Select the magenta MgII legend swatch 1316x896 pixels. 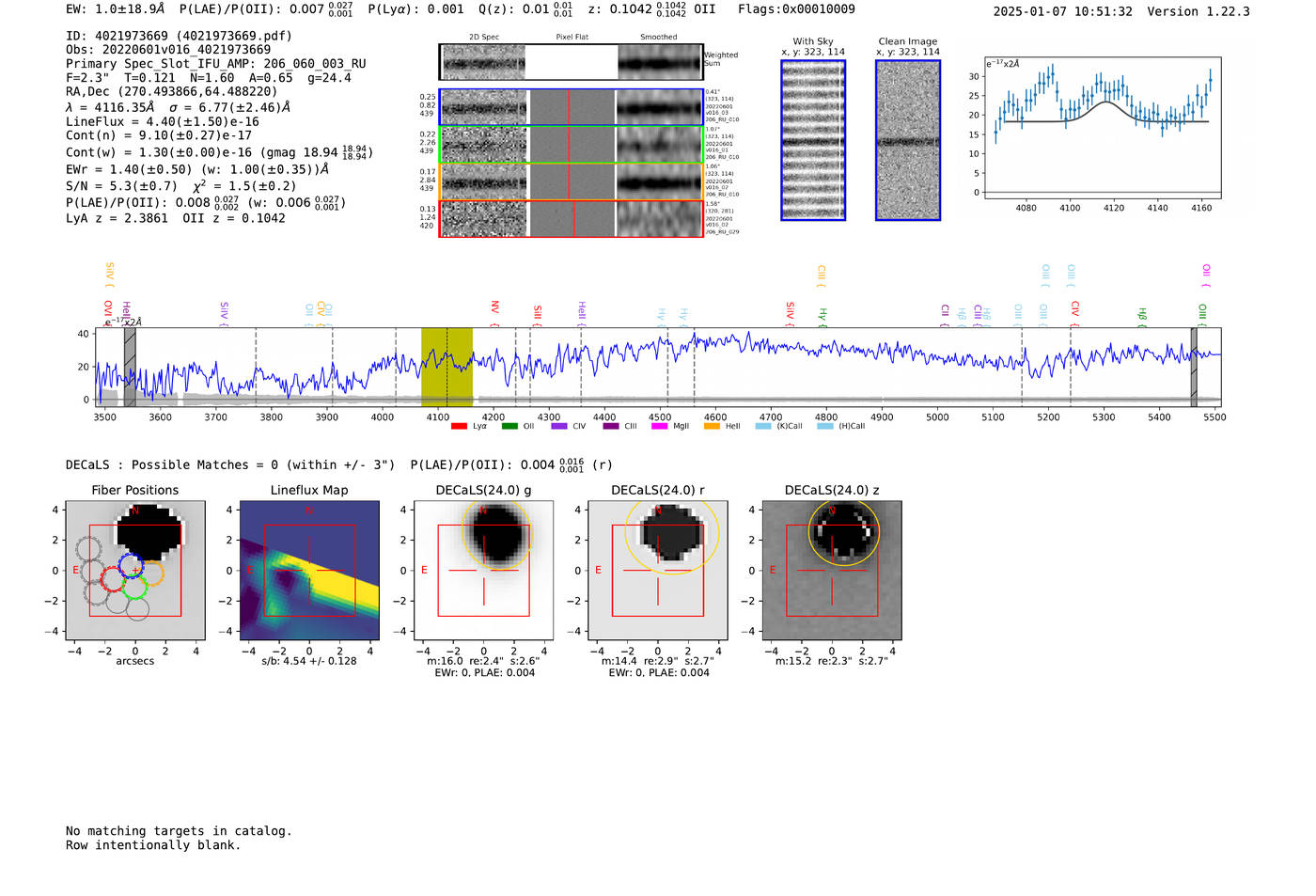(x=659, y=426)
